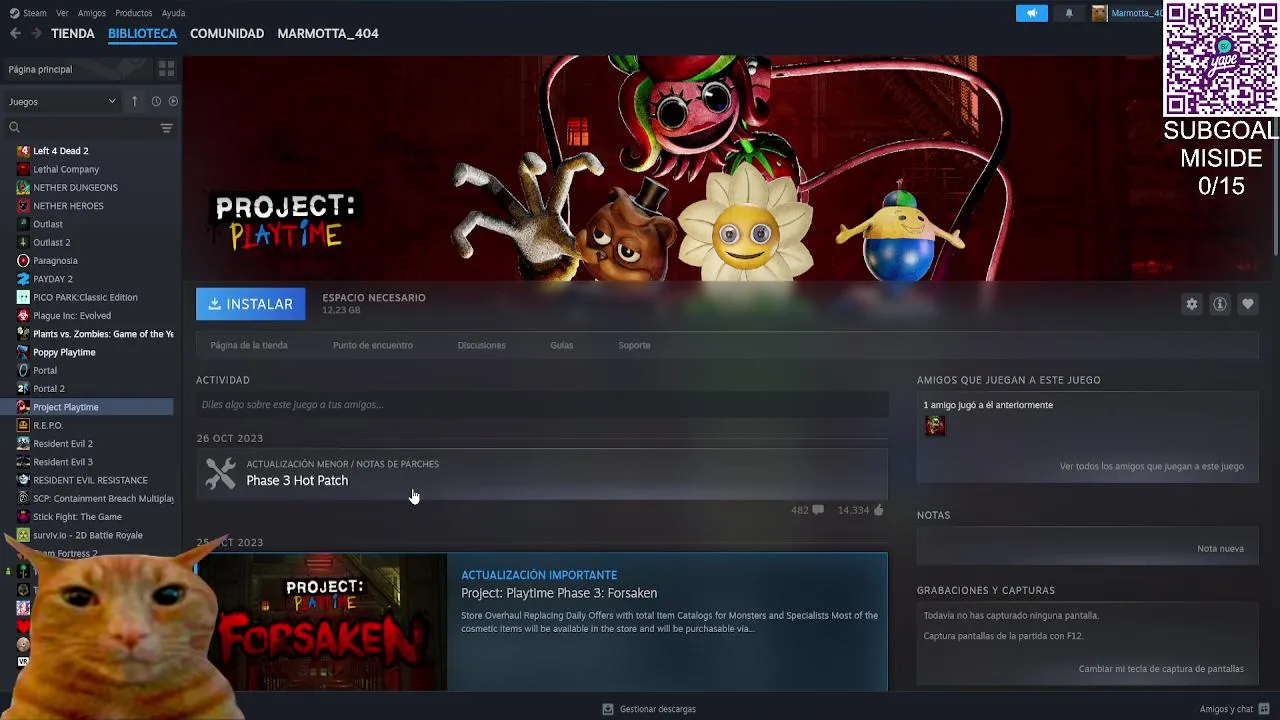Open the MARMOTTA_404 profile tab

click(x=328, y=33)
